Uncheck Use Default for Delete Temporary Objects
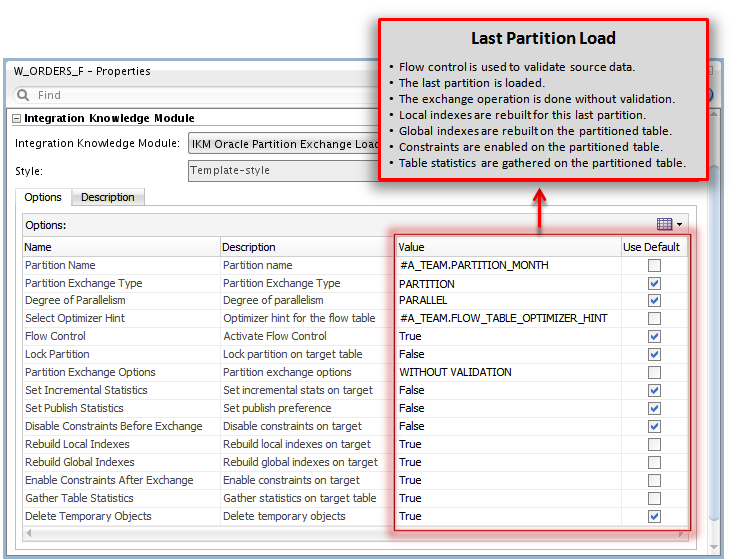This screenshot has width=736, height=560. tap(654, 516)
